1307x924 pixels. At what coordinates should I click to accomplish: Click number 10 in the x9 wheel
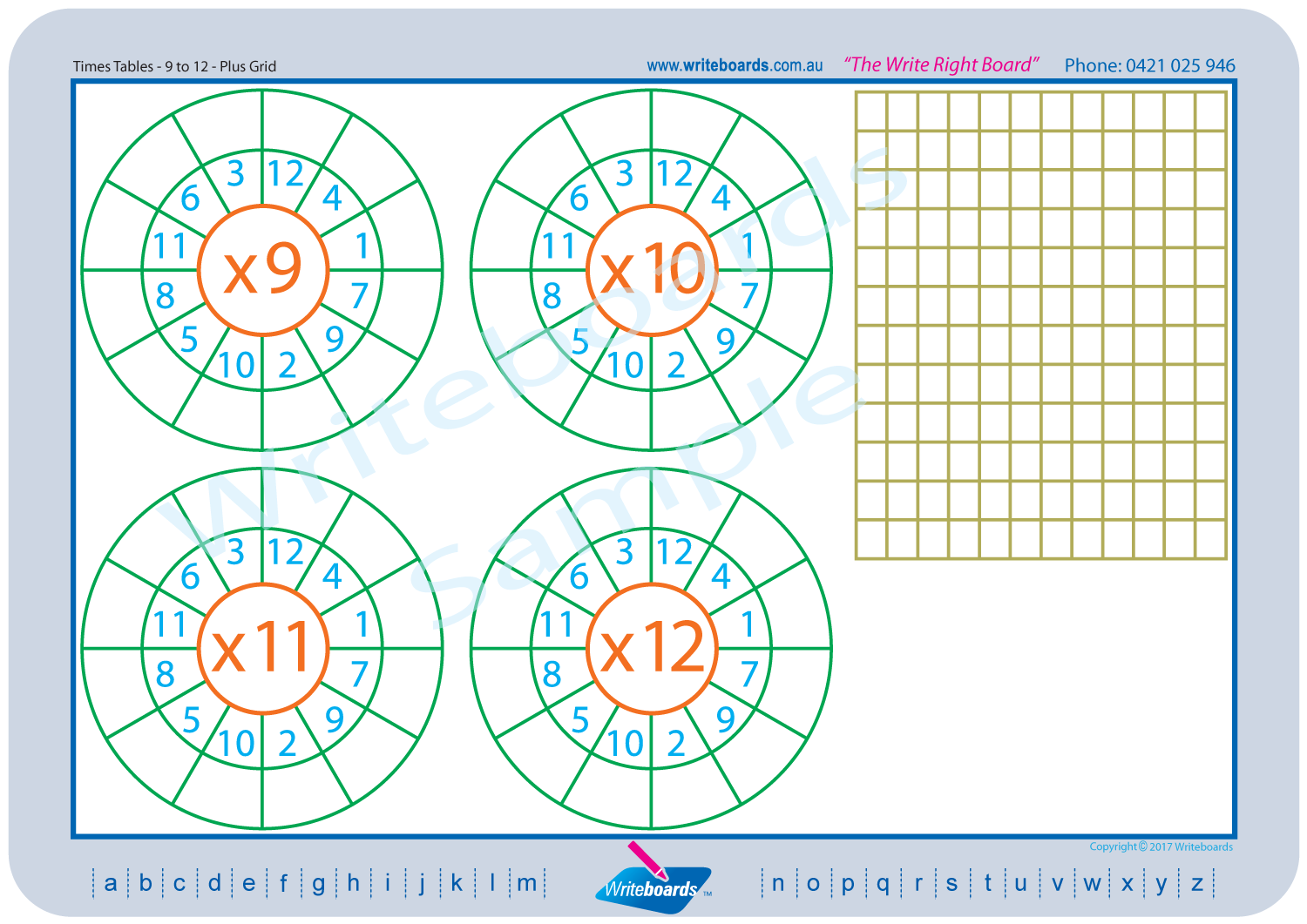(x=236, y=366)
